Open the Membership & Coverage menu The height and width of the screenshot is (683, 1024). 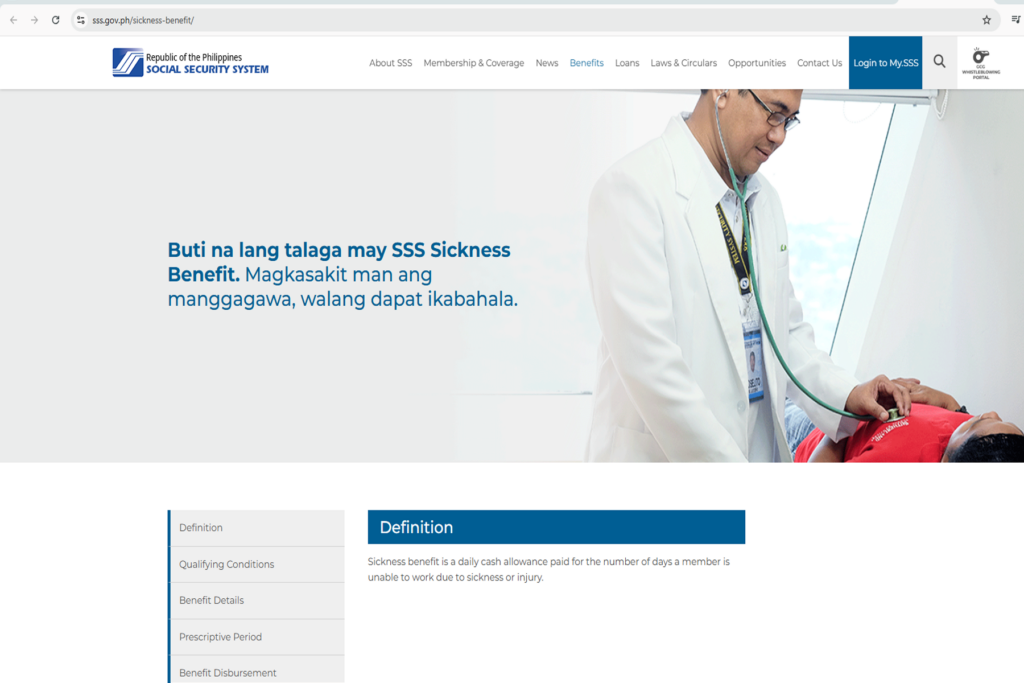coord(473,63)
